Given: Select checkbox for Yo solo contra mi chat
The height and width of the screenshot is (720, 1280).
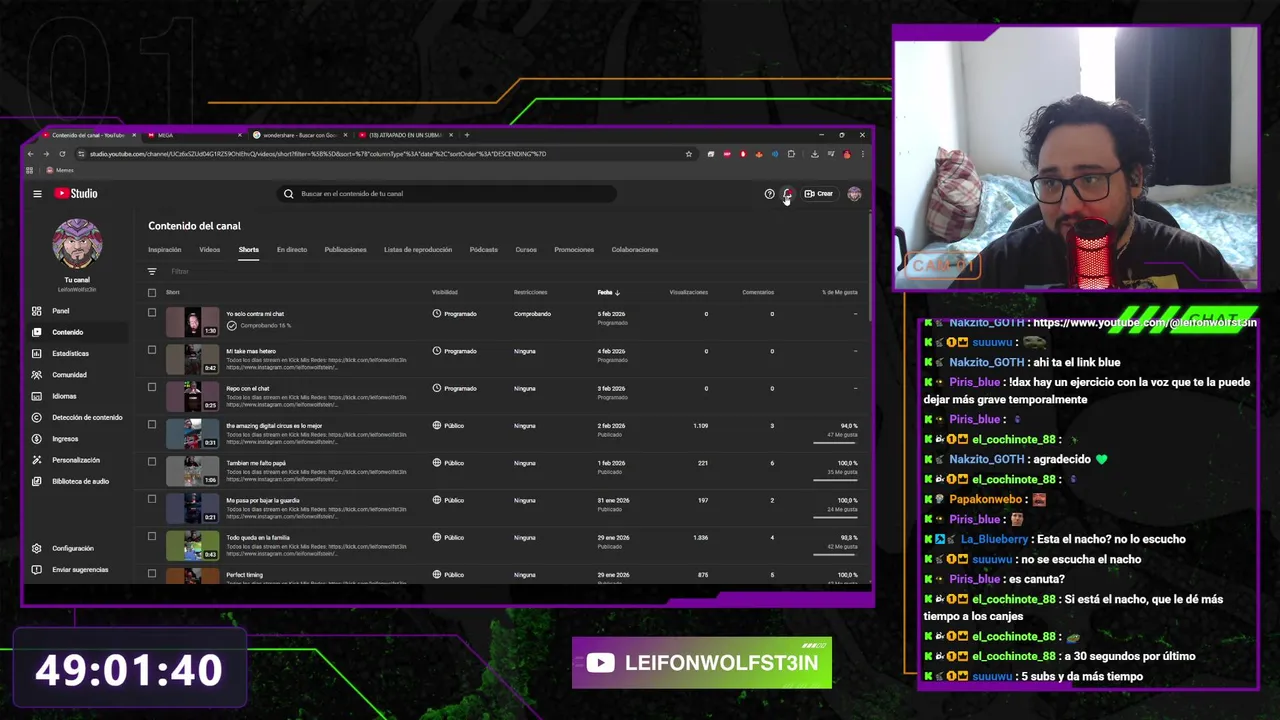Looking at the screenshot, I should pos(152,312).
